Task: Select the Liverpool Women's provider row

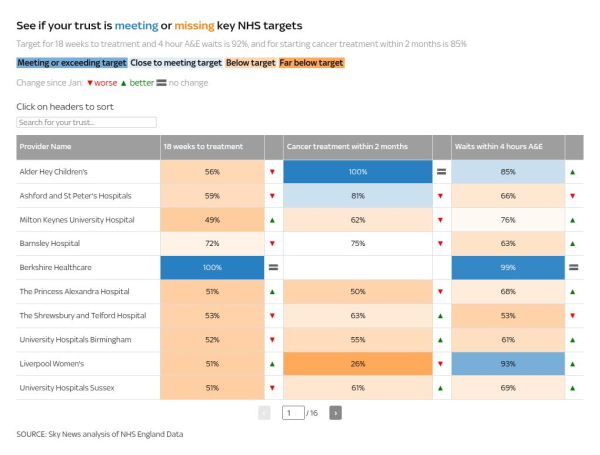Action: click(88, 364)
